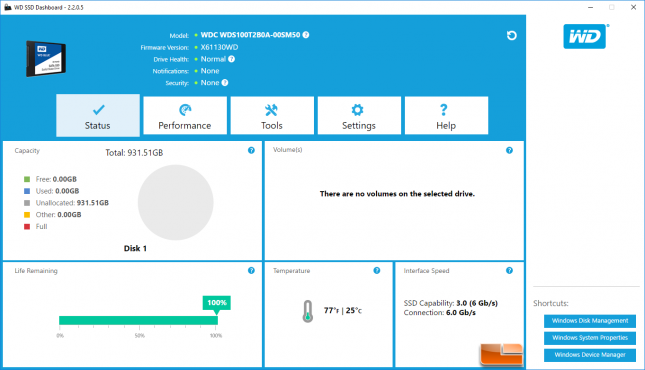The height and width of the screenshot is (370, 645).
Task: Click the yellow Other color swatch
Action: click(27, 214)
